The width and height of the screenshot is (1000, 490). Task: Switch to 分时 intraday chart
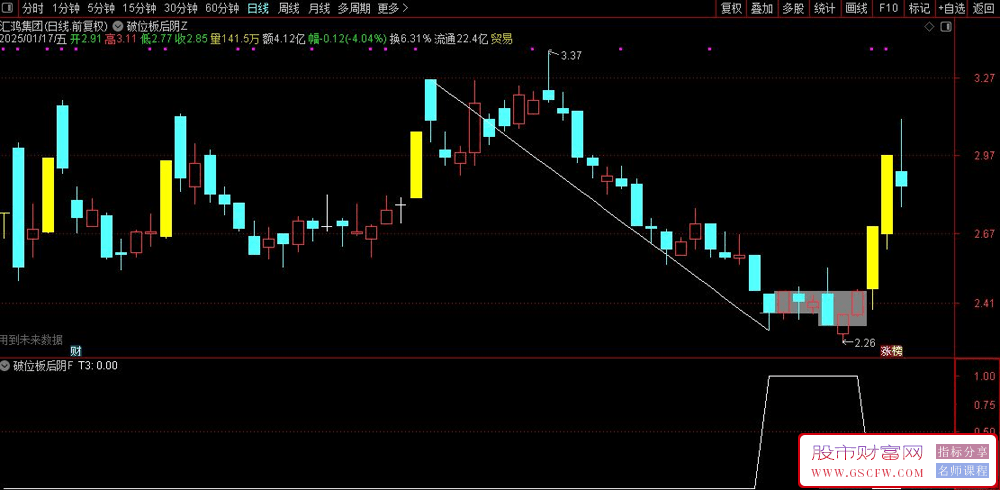click(33, 8)
